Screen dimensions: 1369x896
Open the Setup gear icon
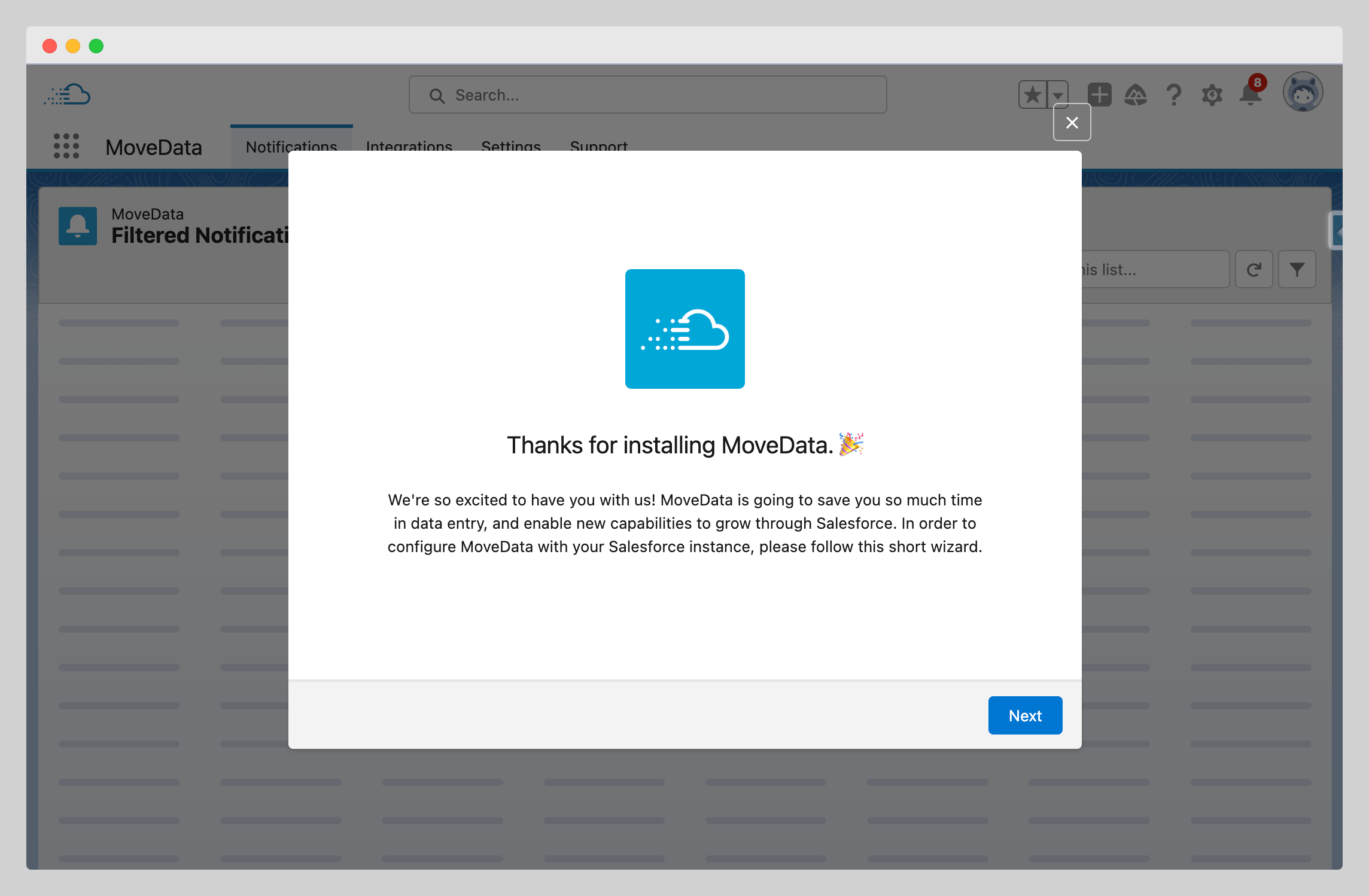[1212, 95]
